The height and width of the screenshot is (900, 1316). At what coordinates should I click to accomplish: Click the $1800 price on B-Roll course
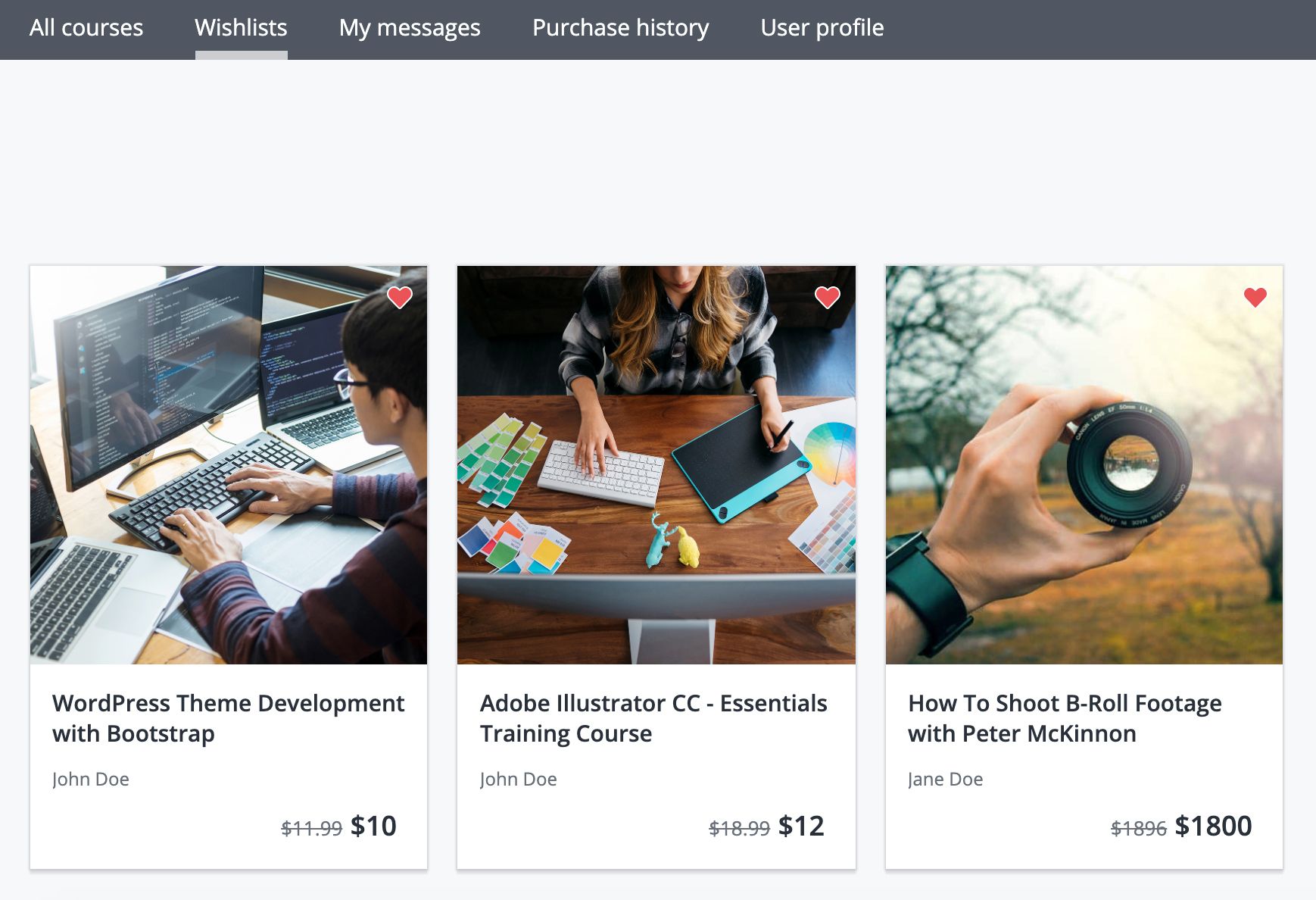click(1213, 826)
